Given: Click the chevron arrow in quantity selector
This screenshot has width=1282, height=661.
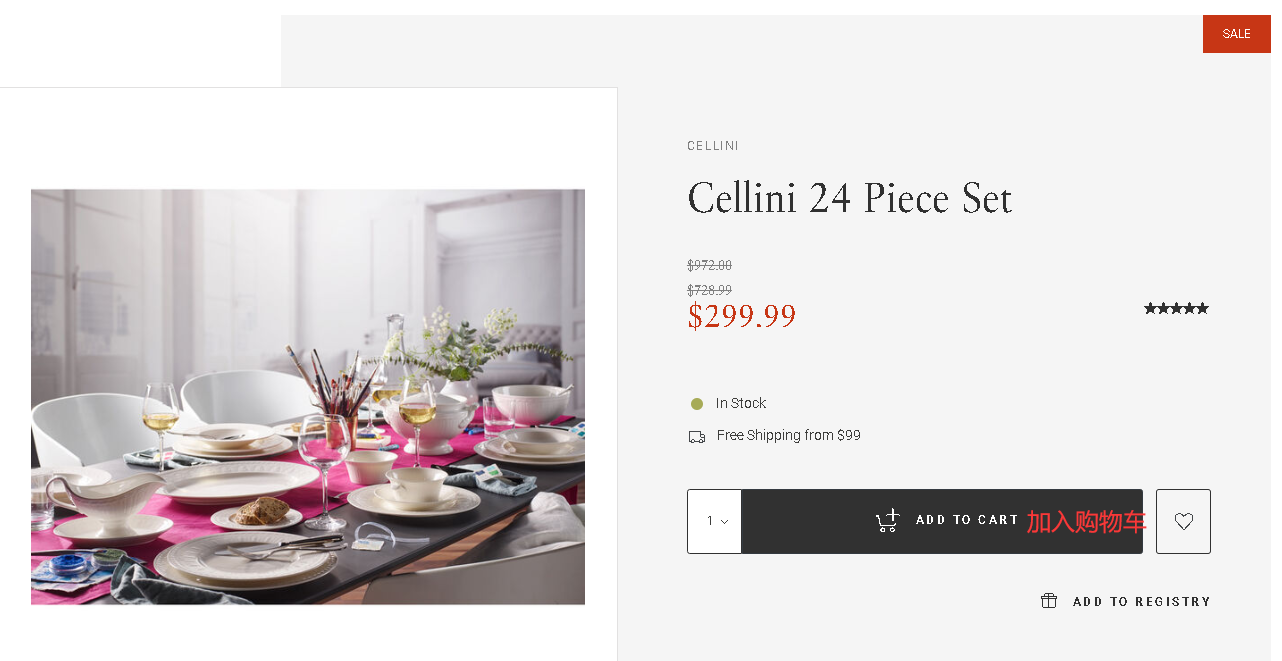Looking at the screenshot, I should tap(724, 521).
